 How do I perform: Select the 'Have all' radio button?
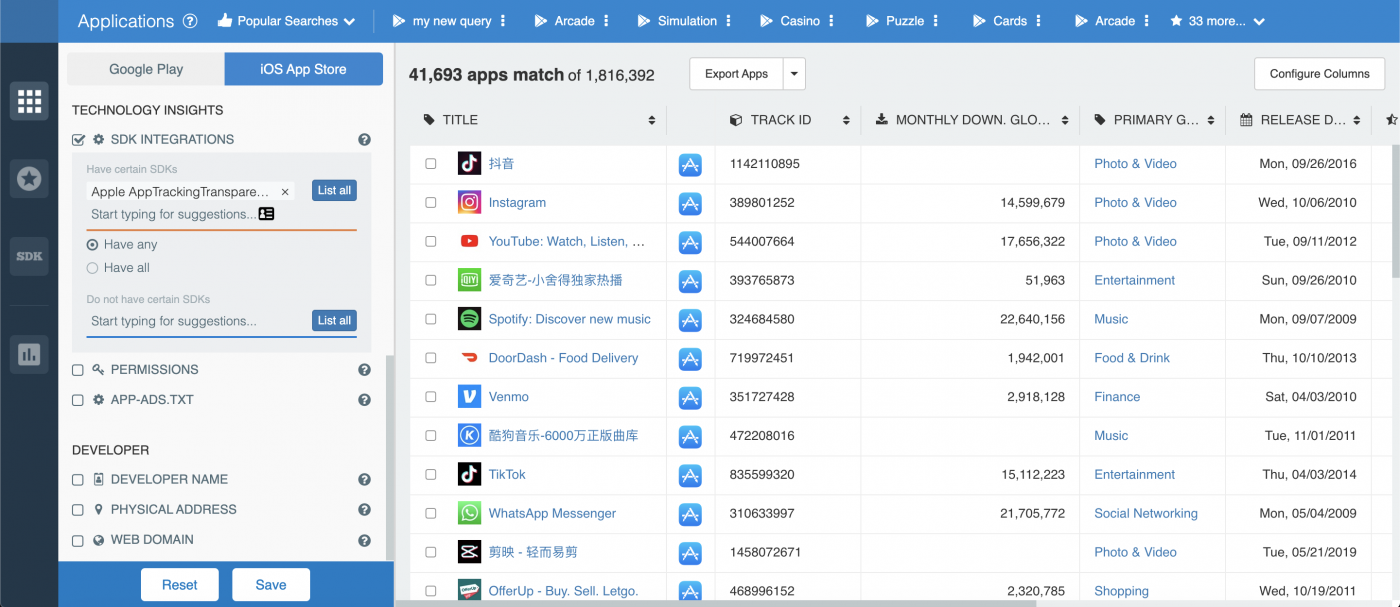[92, 267]
